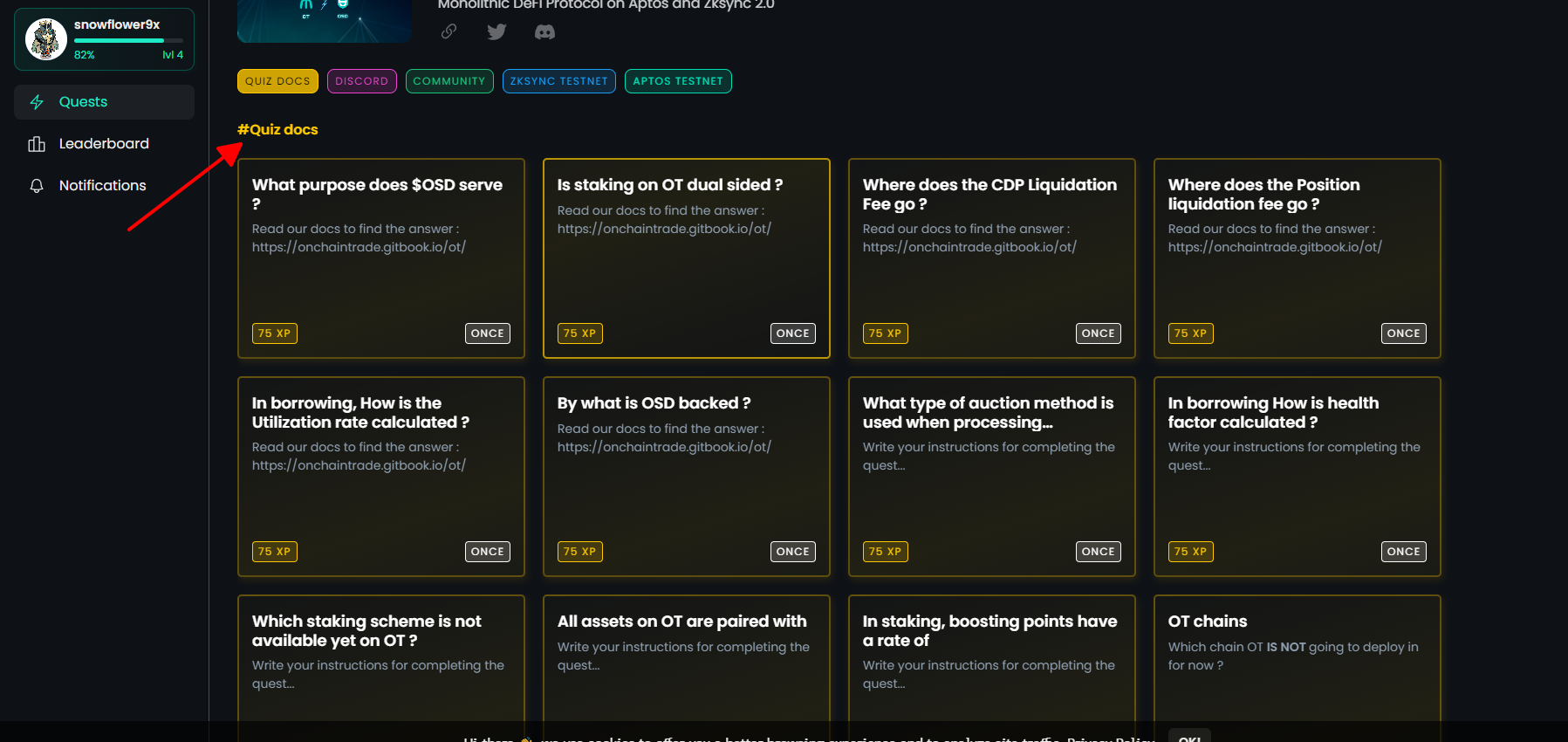Image resolution: width=1568 pixels, height=742 pixels.
Task: Click 75 XP badge on 'Utilization rate' card
Action: (x=275, y=552)
